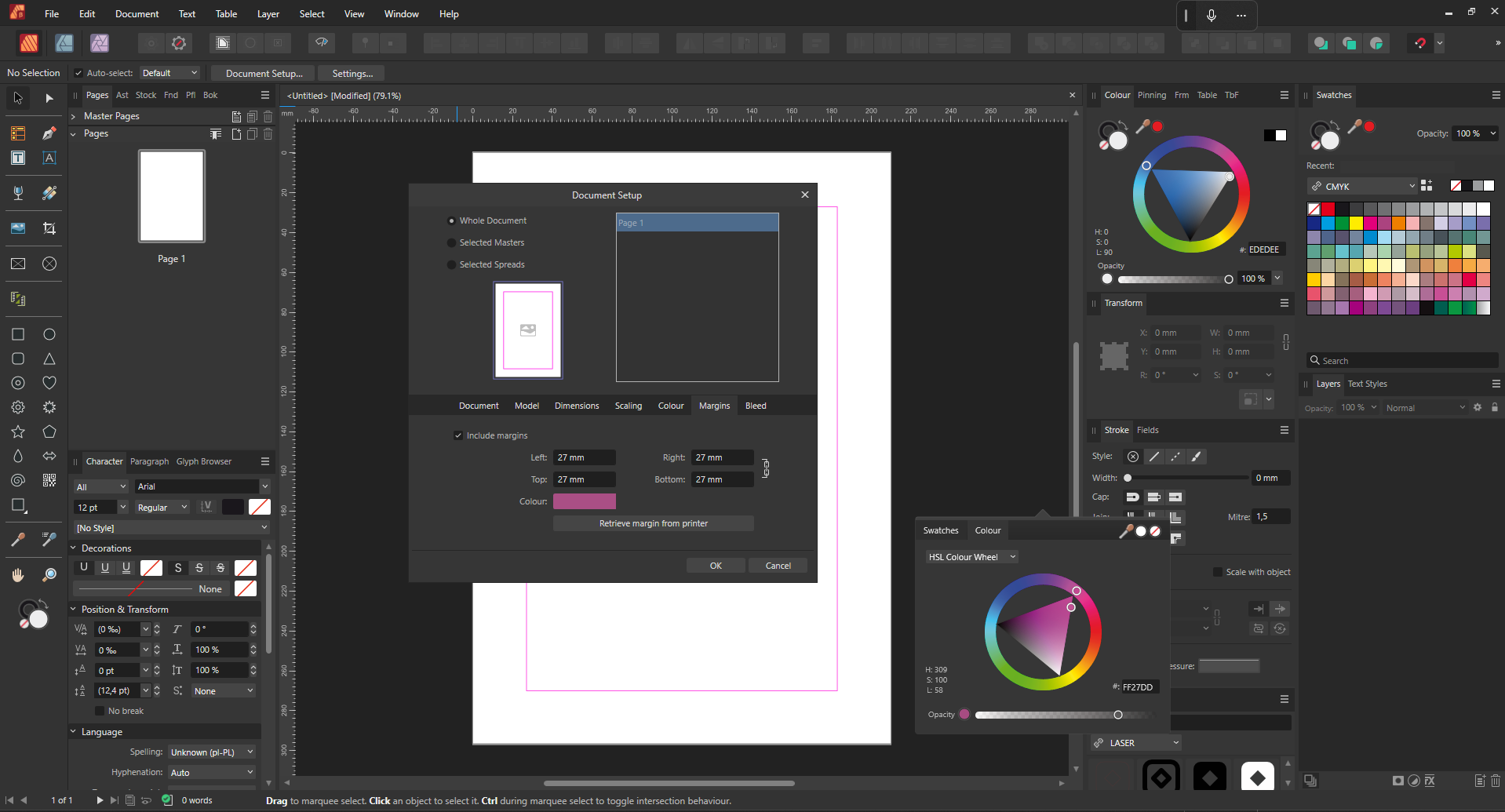This screenshot has width=1505, height=812.
Task: Open the CMYK palette dropdown
Action: click(x=1361, y=187)
